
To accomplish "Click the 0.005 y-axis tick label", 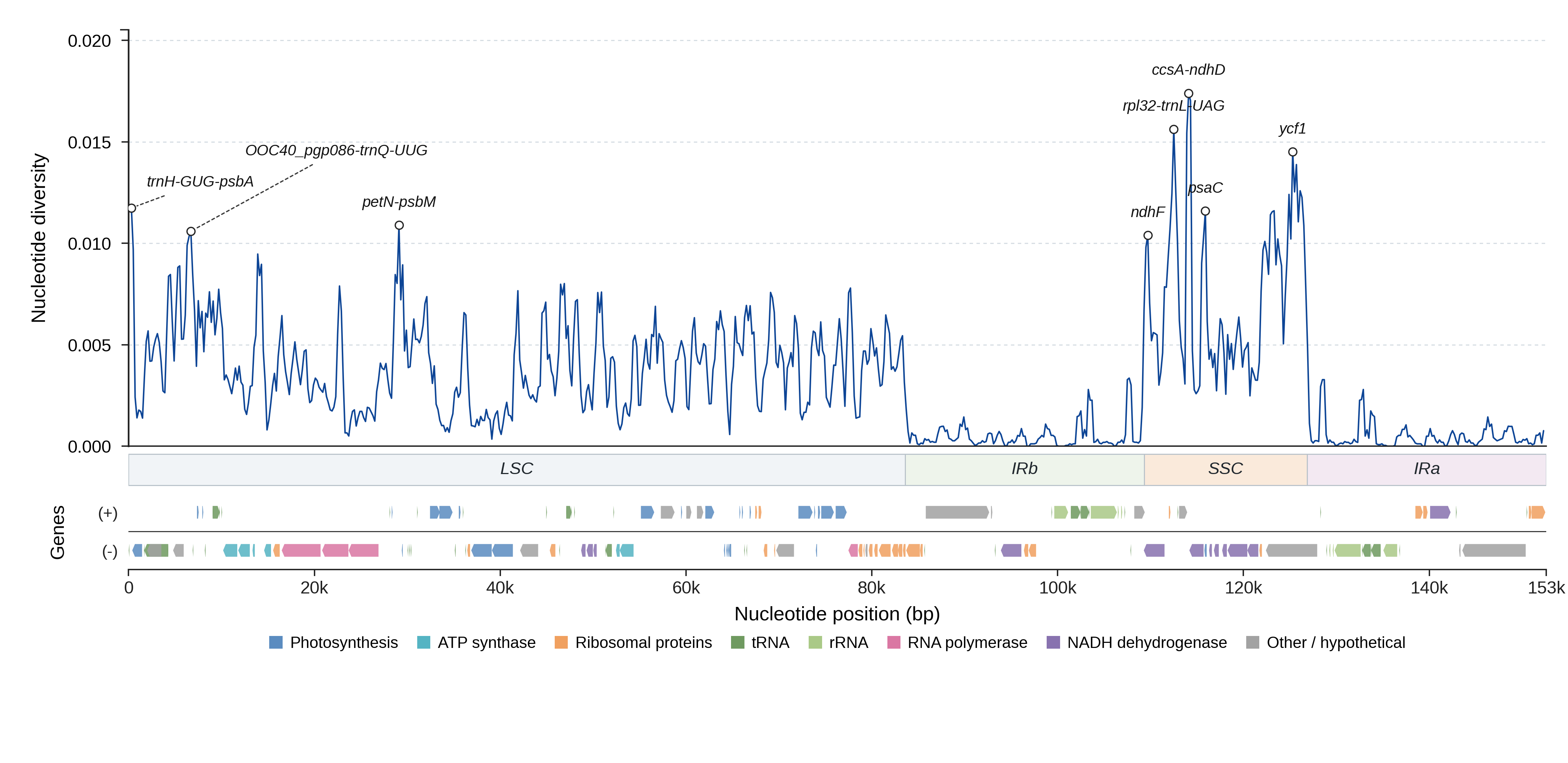I will point(90,345).
